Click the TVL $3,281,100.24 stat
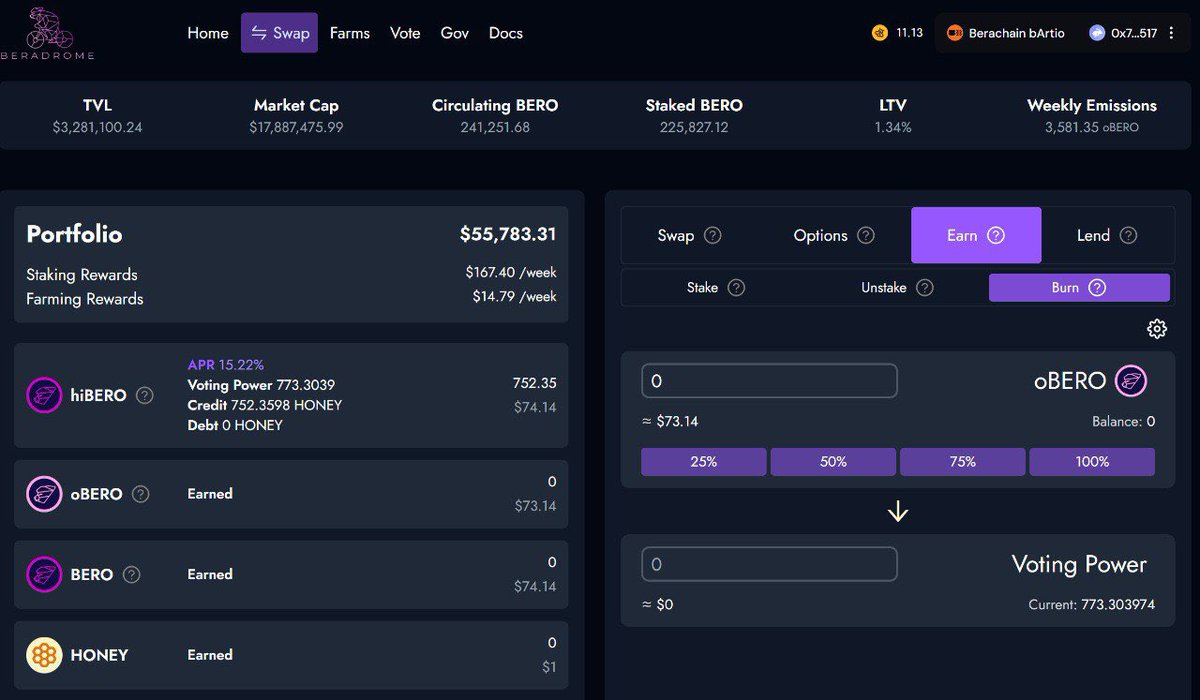 click(x=98, y=116)
